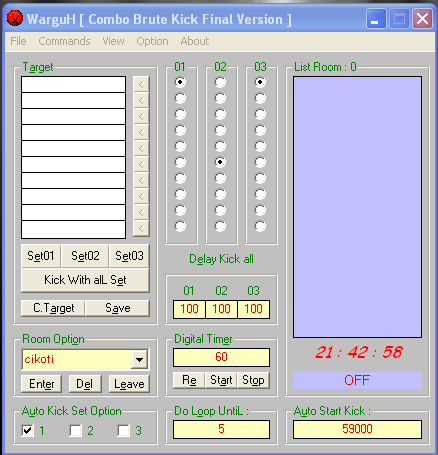438x455 pixels.
Task: Click the arrow button beside seventh Target row
Action: pyautogui.click(x=141, y=180)
